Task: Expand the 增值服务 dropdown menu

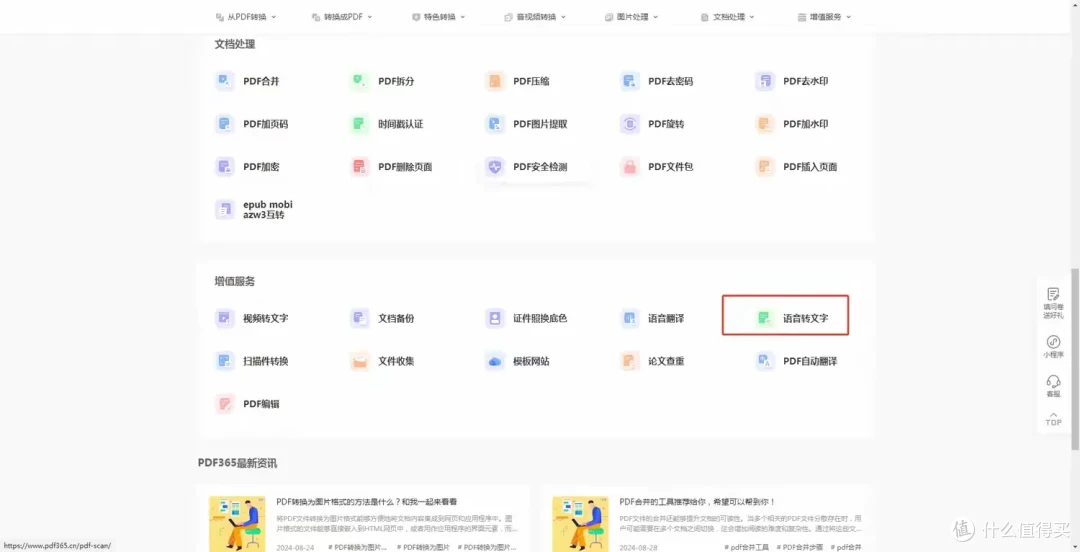Action: 824,17
